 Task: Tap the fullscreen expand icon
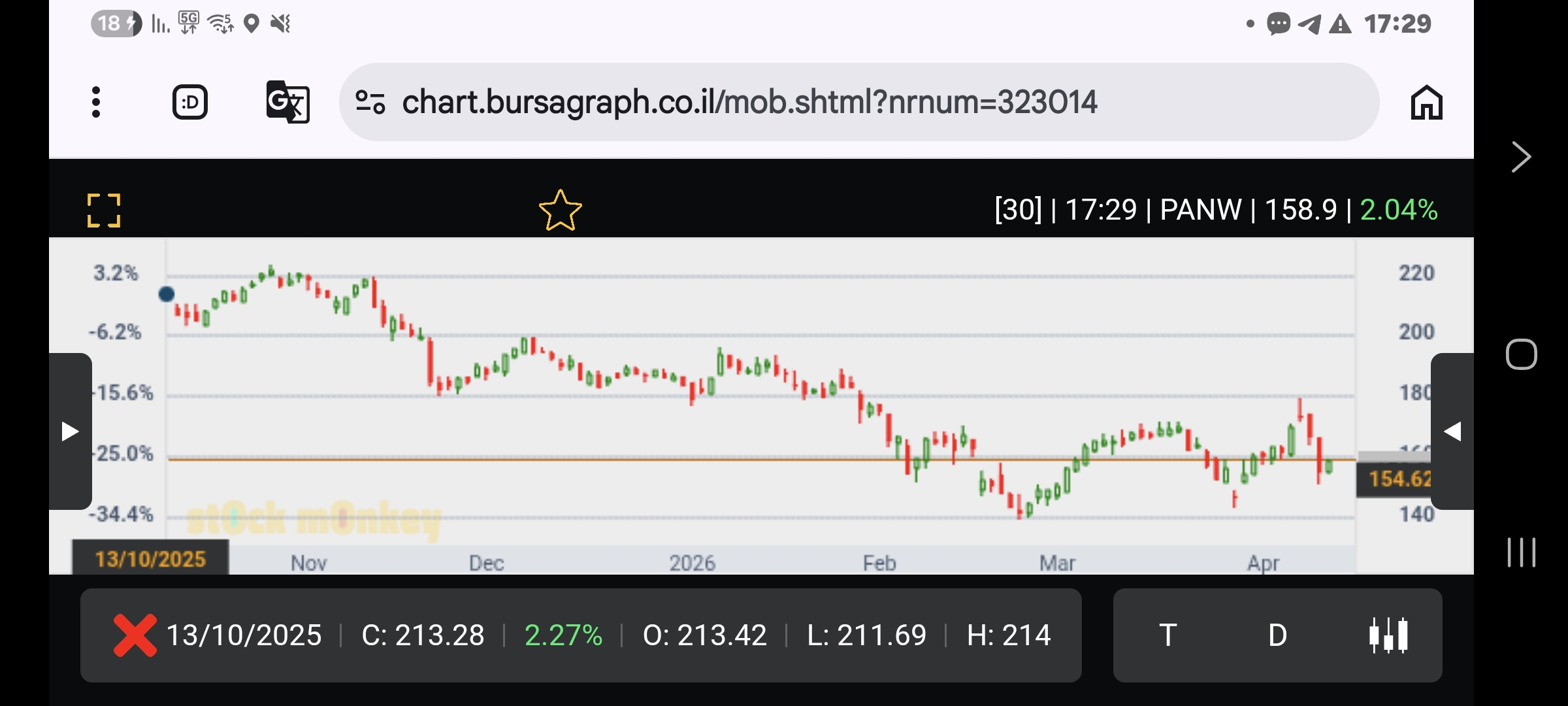pos(104,210)
